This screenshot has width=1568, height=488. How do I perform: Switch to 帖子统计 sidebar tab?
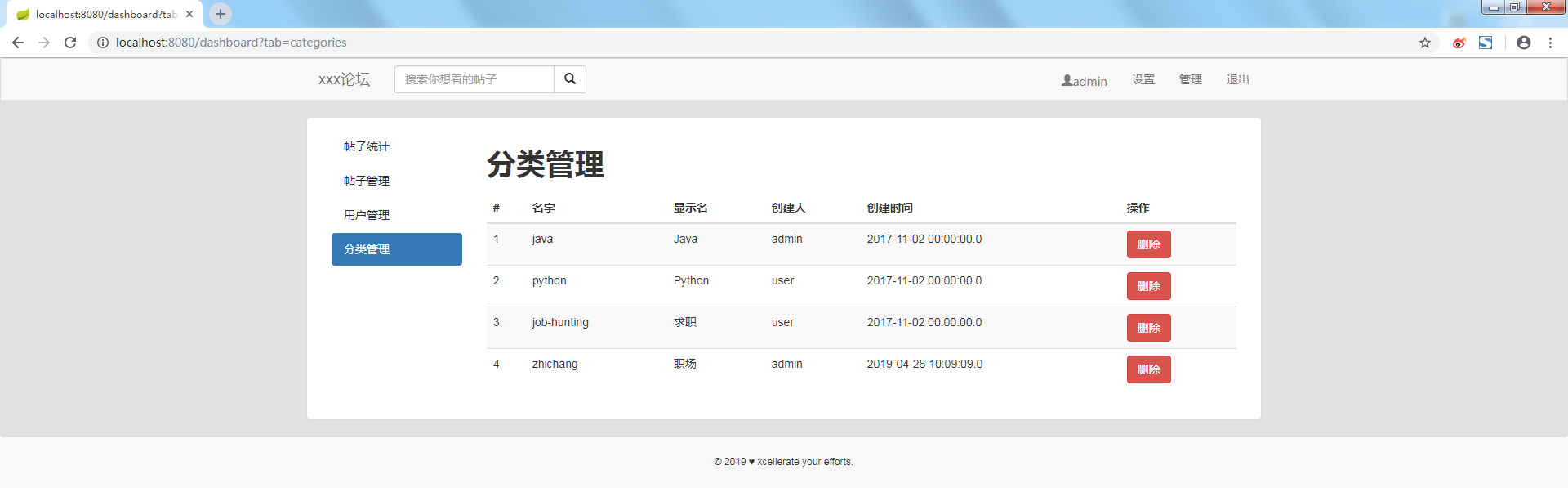397,146
